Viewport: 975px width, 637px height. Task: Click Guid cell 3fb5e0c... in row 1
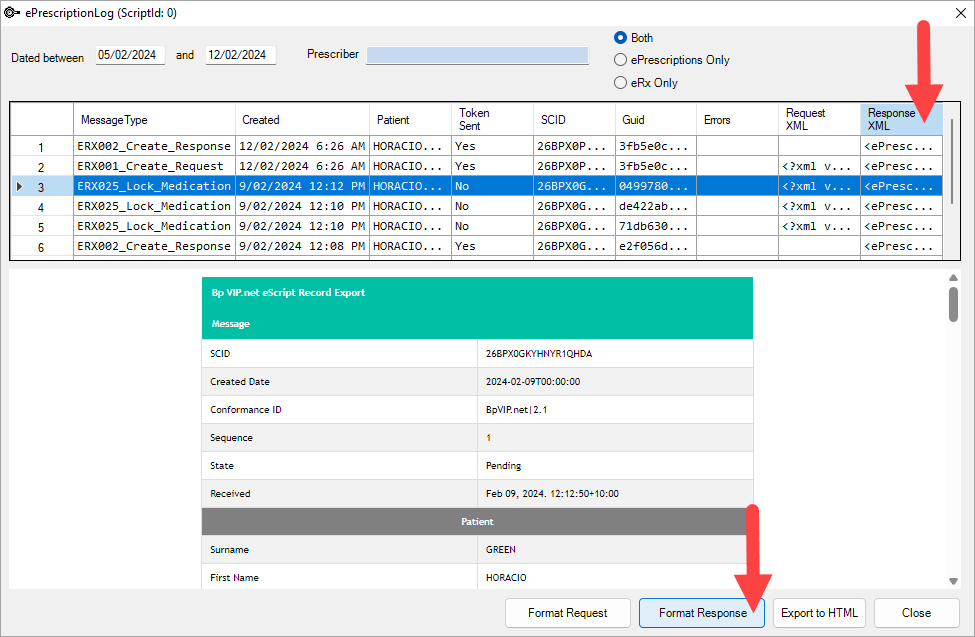[655, 147]
